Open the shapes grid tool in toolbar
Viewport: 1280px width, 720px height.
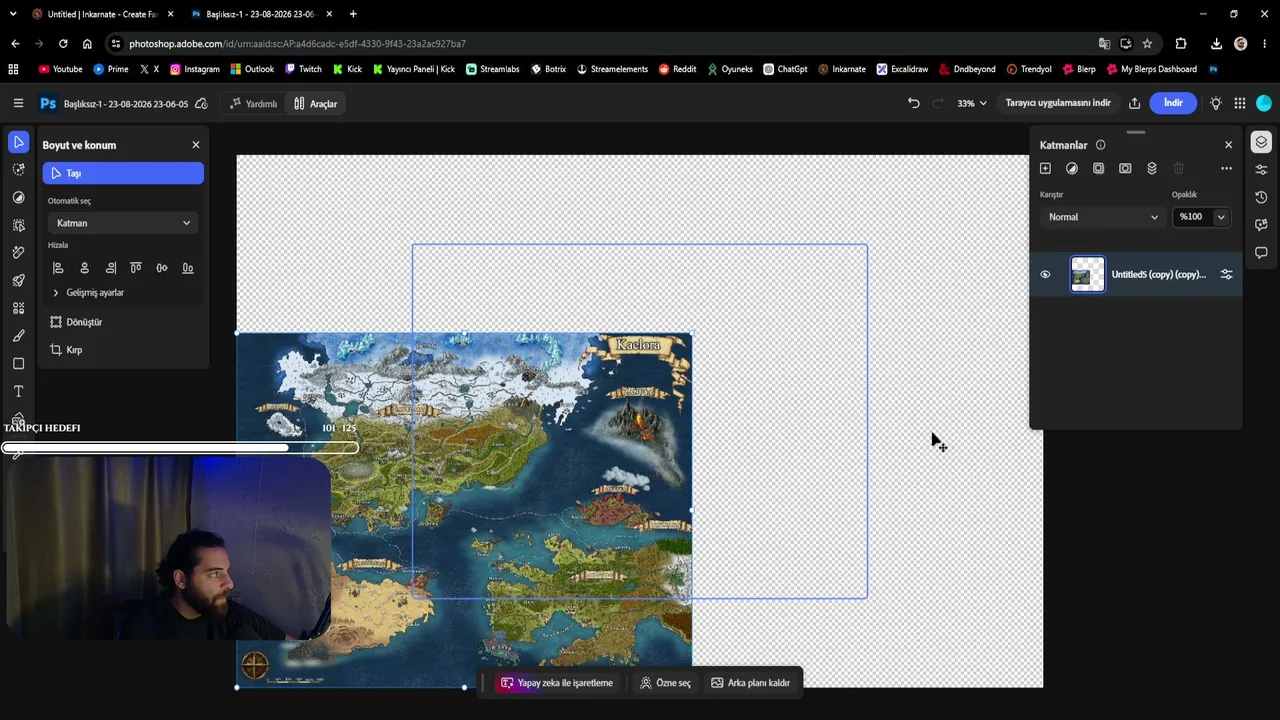point(18,308)
